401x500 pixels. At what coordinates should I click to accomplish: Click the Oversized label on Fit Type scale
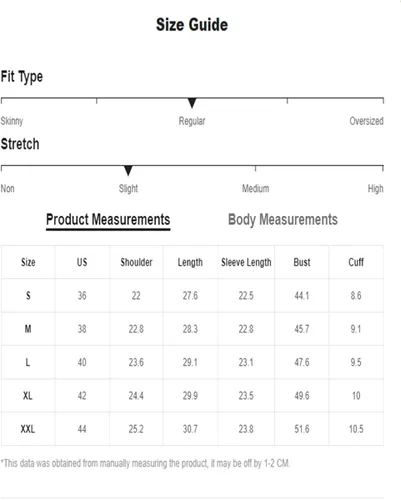pyautogui.click(x=366, y=121)
